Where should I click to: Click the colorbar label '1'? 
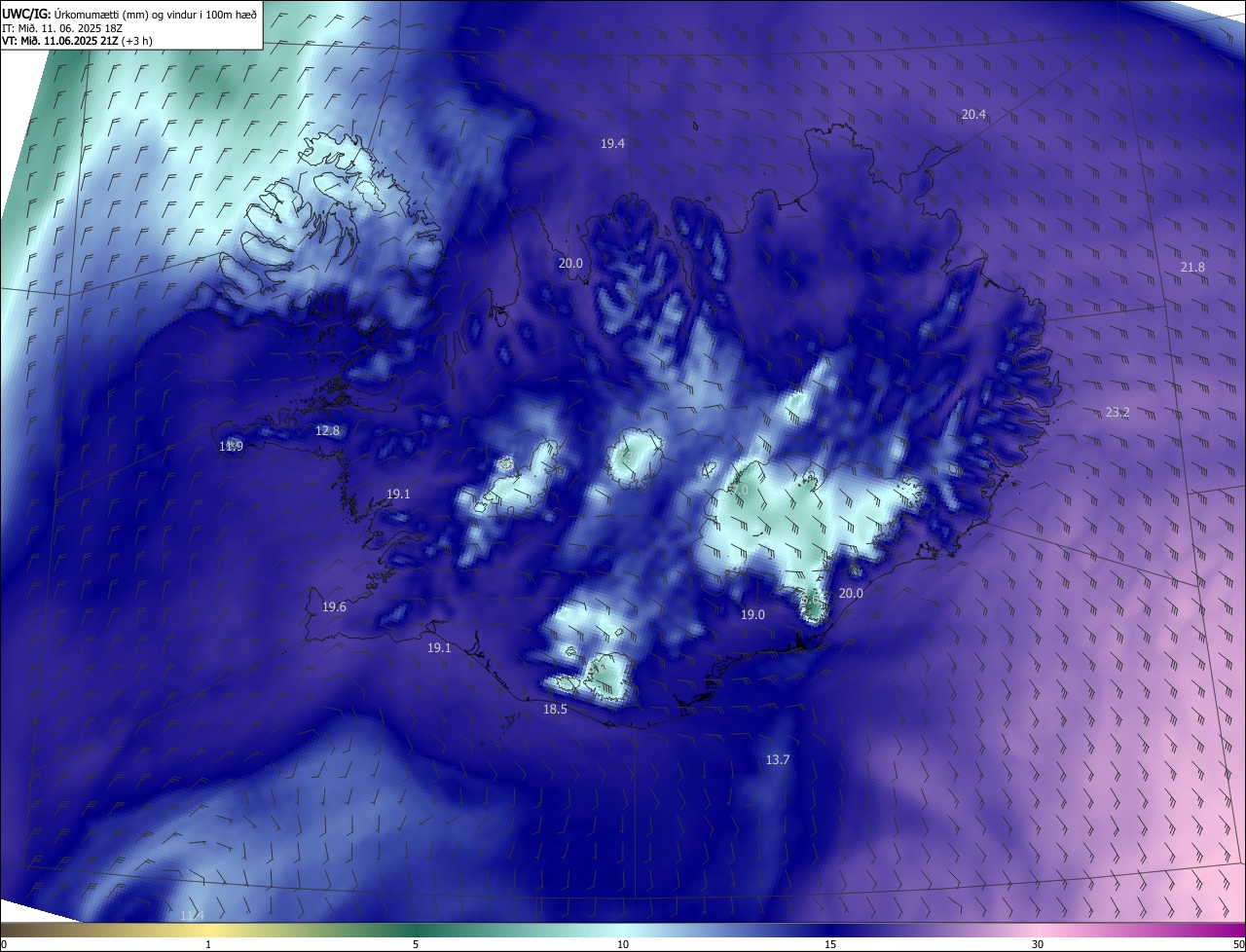208,944
